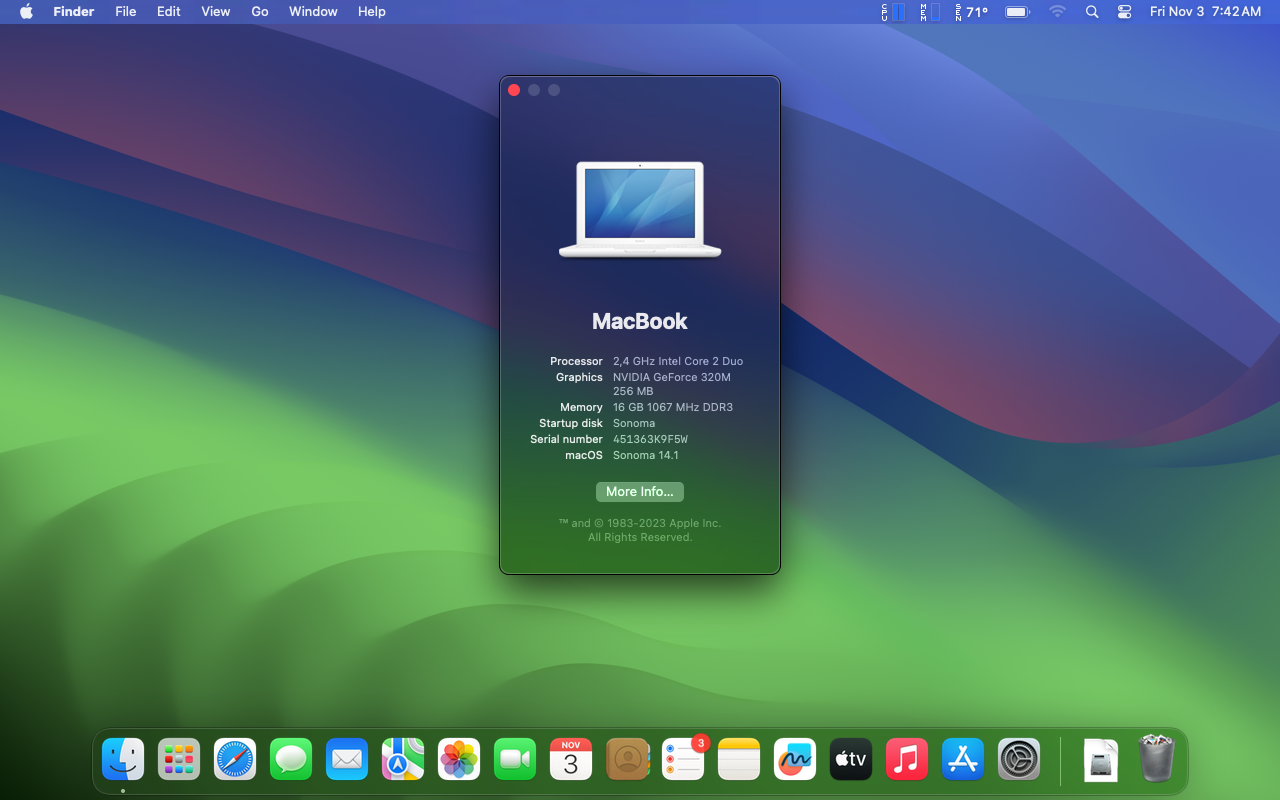Click the battery status icon

tap(1018, 12)
